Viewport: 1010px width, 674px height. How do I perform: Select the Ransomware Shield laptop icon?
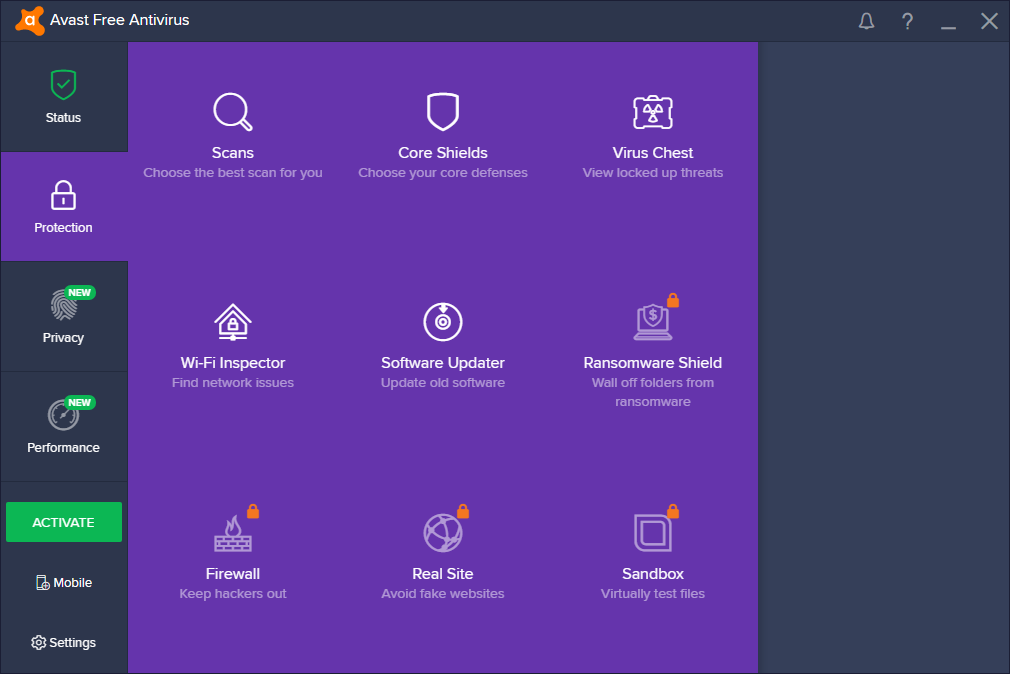(x=653, y=322)
